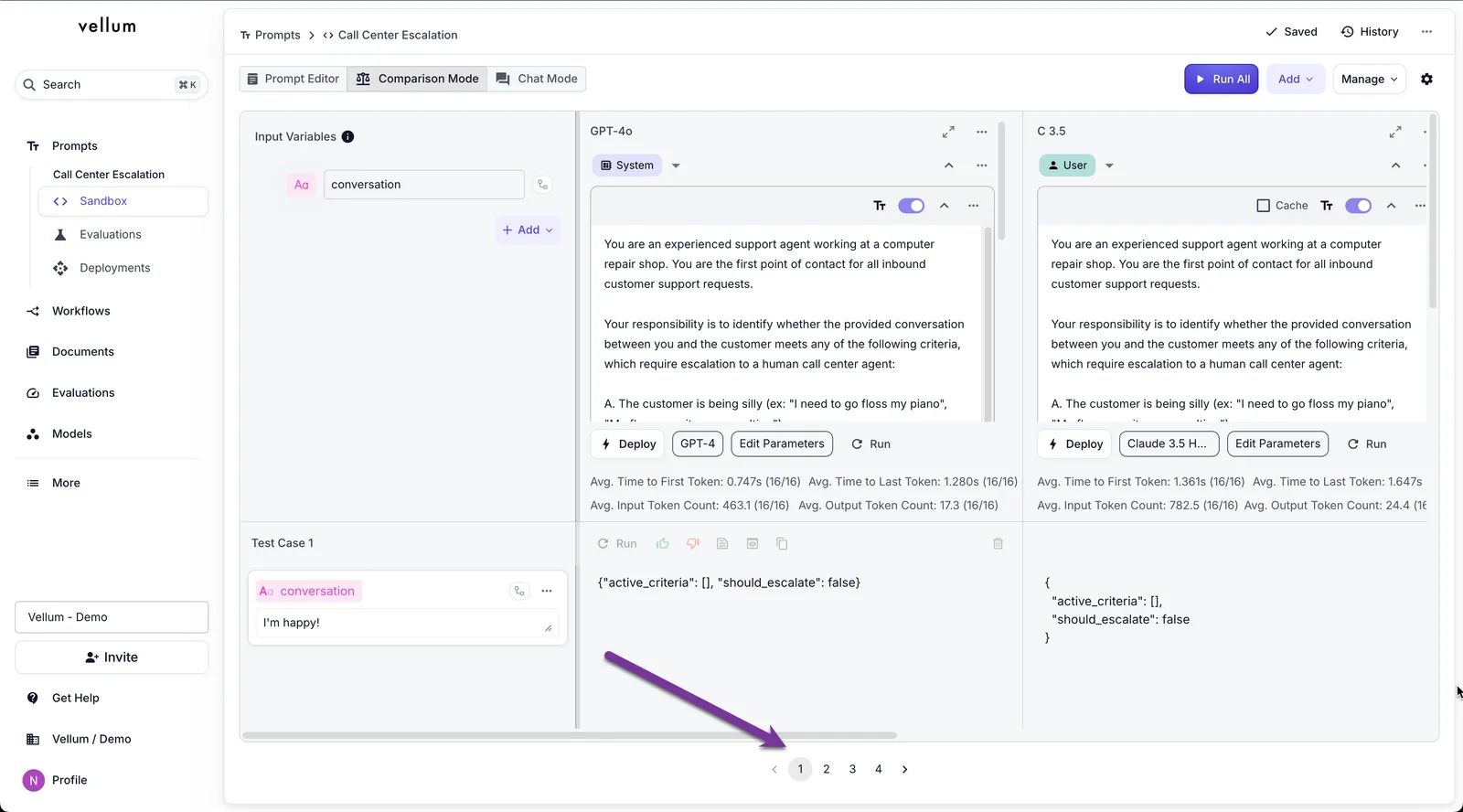Collapse the GPT-4o System message block
1463x812 pixels.
point(949,166)
